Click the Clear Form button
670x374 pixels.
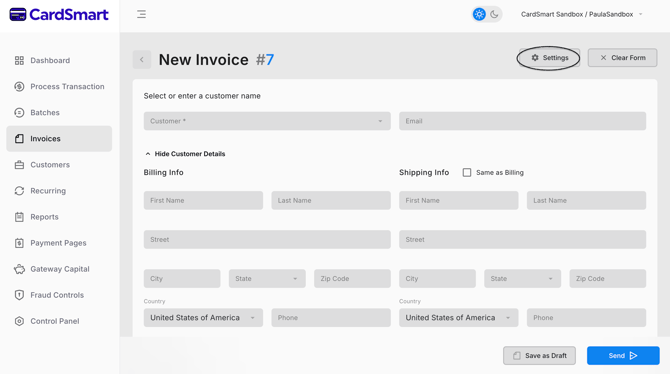point(623,58)
